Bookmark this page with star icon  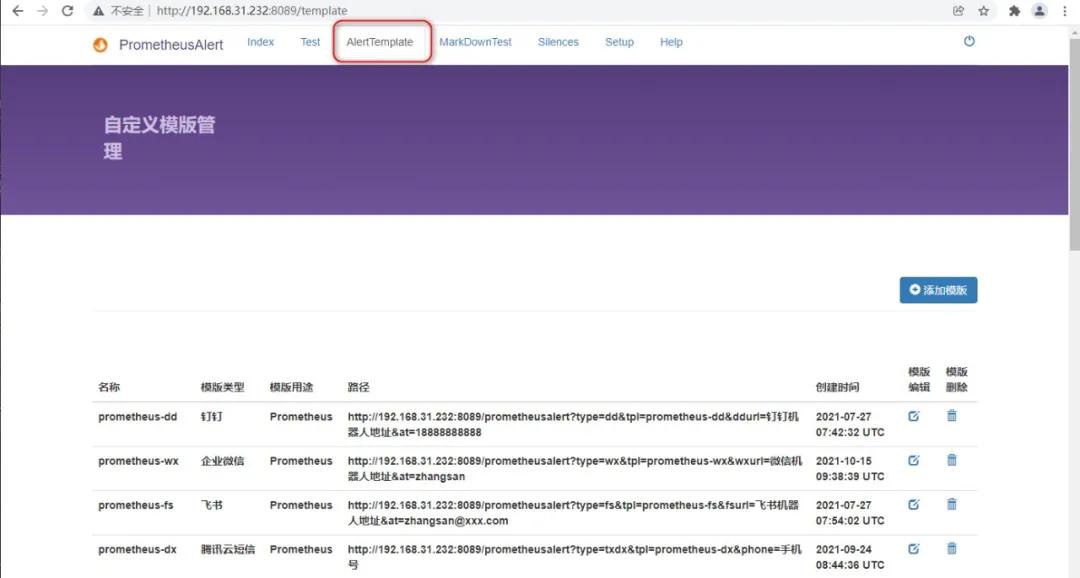tap(984, 11)
